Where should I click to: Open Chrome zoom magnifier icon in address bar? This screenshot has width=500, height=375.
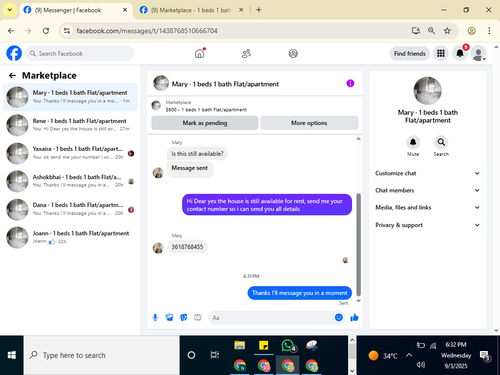click(x=431, y=31)
